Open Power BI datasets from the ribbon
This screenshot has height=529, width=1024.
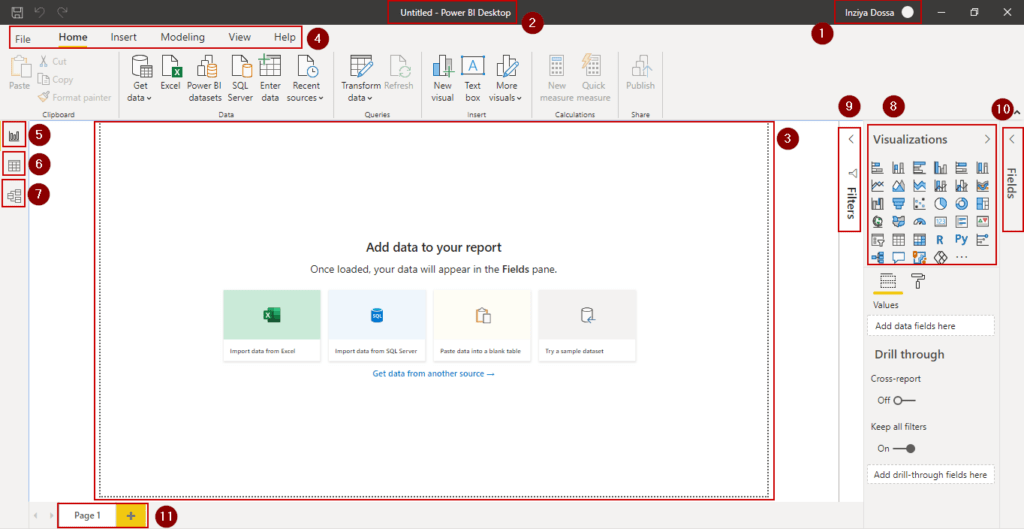coord(204,79)
